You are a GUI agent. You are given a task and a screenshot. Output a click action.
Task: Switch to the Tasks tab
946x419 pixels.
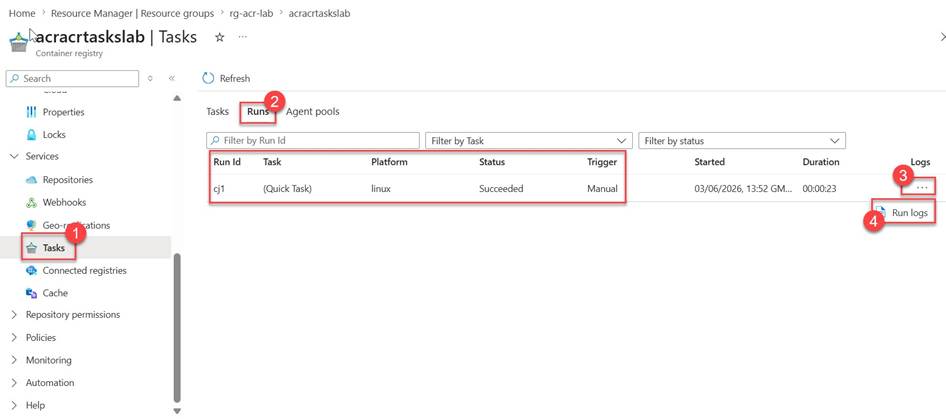217,112
